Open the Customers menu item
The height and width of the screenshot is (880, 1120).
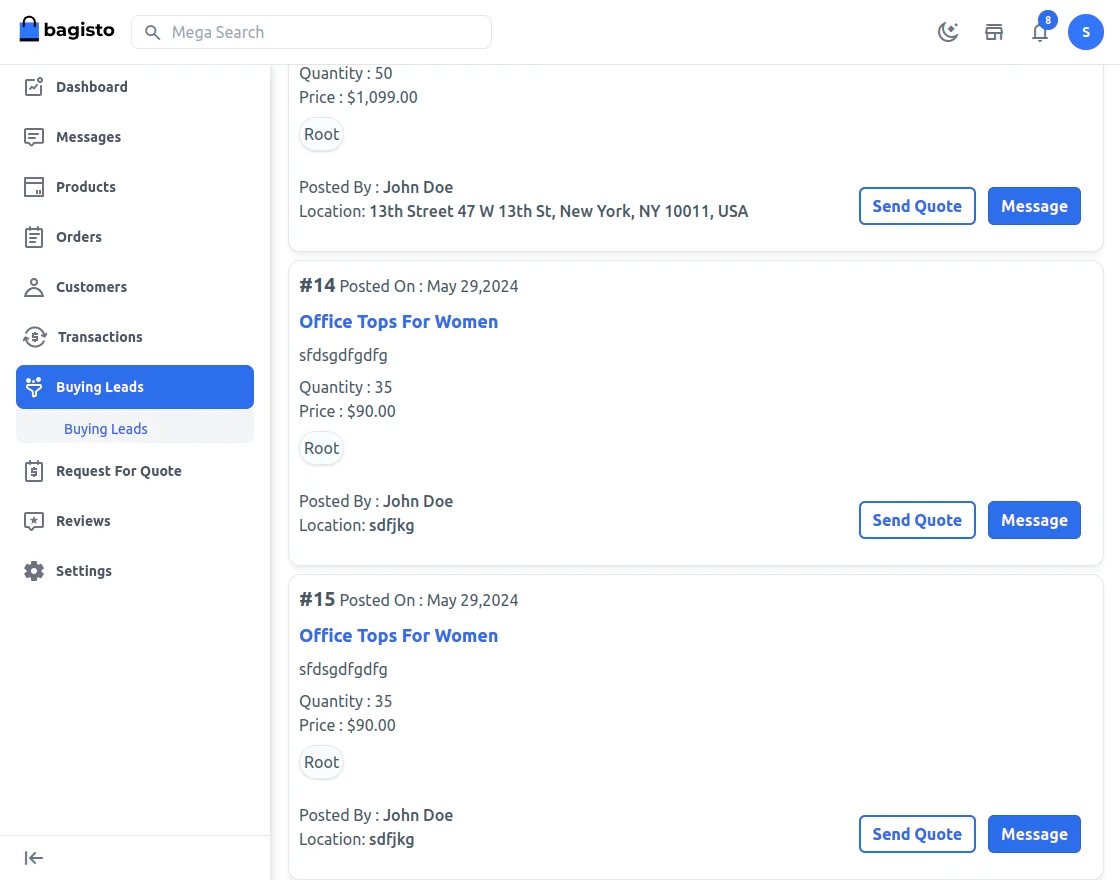(91, 287)
